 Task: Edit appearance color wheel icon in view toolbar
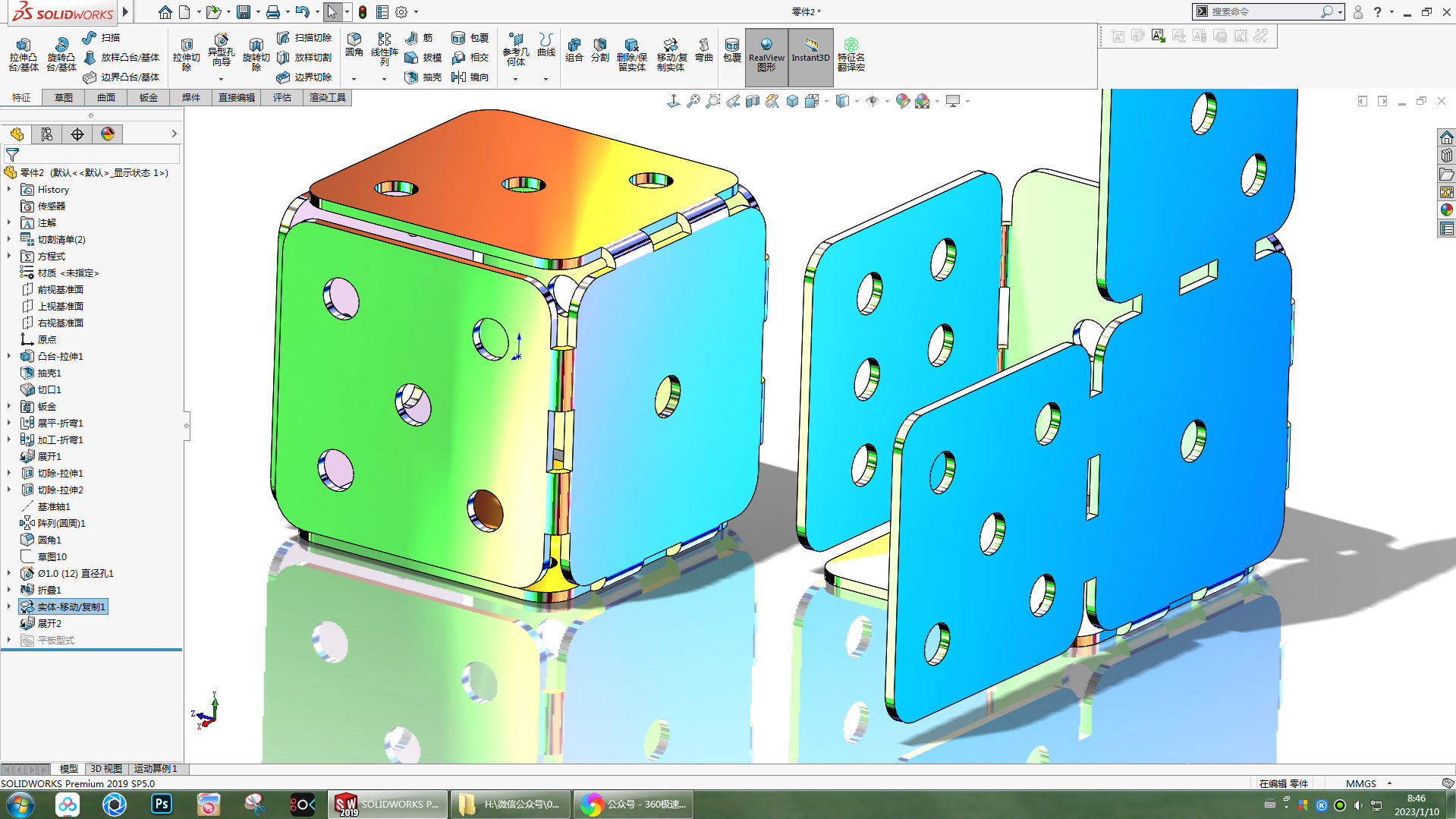pyautogui.click(x=902, y=101)
